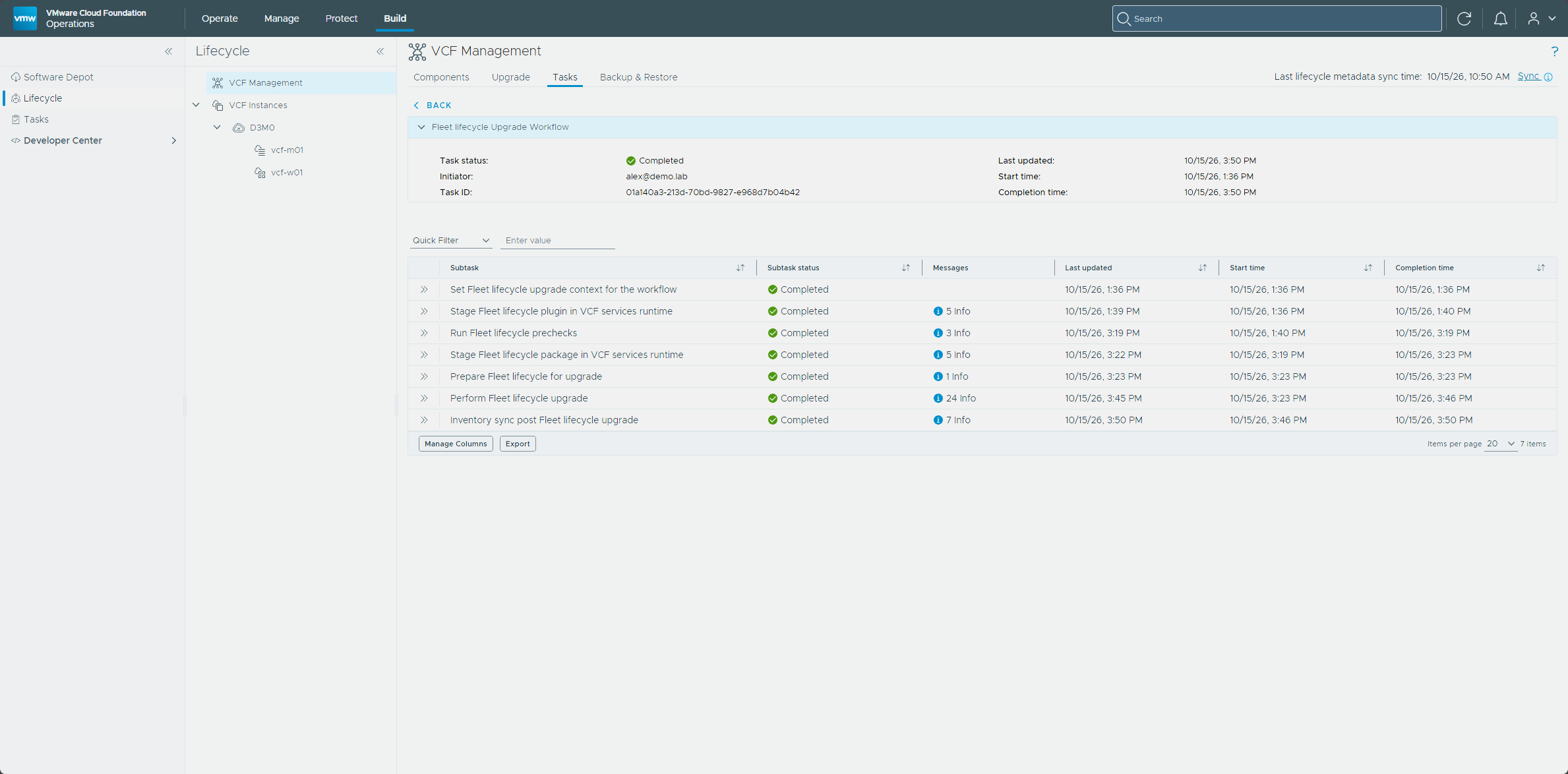Open the Manage top menu
Image resolution: width=1568 pixels, height=774 pixels.
point(282,18)
